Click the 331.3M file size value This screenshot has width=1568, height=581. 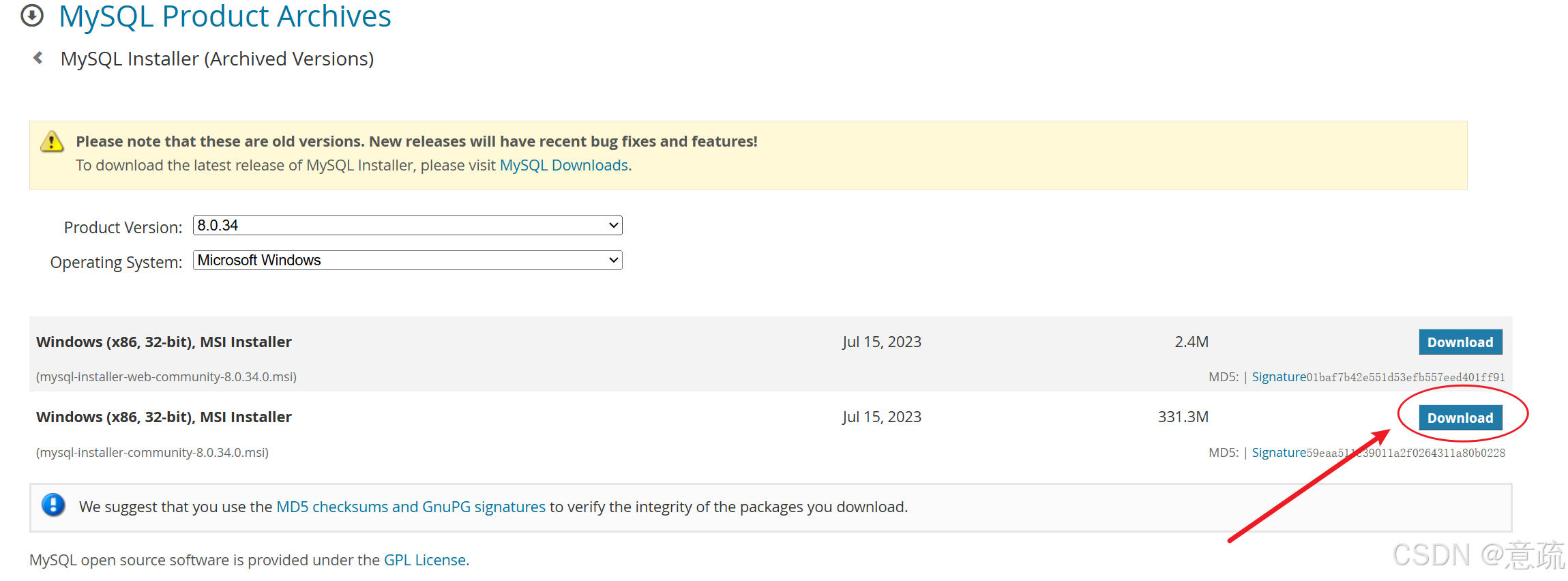point(1183,417)
